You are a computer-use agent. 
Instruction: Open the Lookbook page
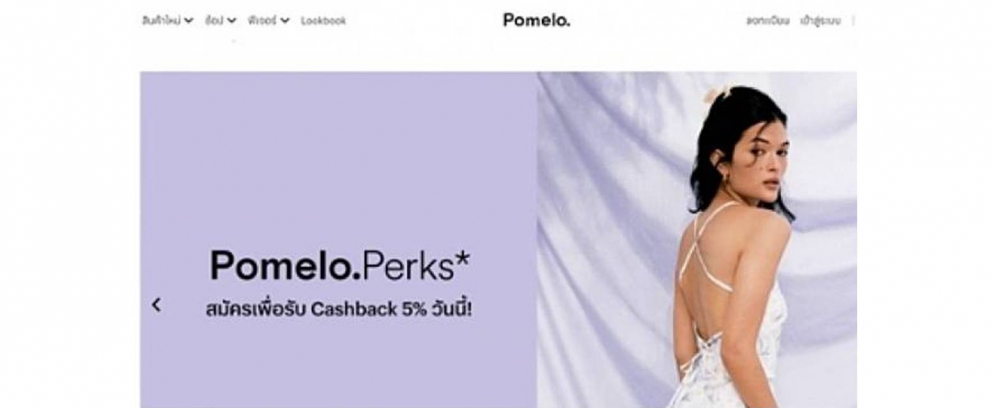coord(323,20)
